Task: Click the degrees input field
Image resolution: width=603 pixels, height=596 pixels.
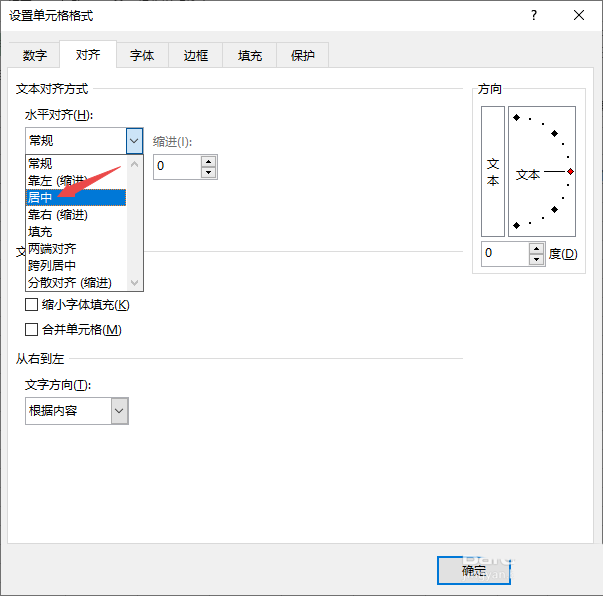Action: coord(504,254)
